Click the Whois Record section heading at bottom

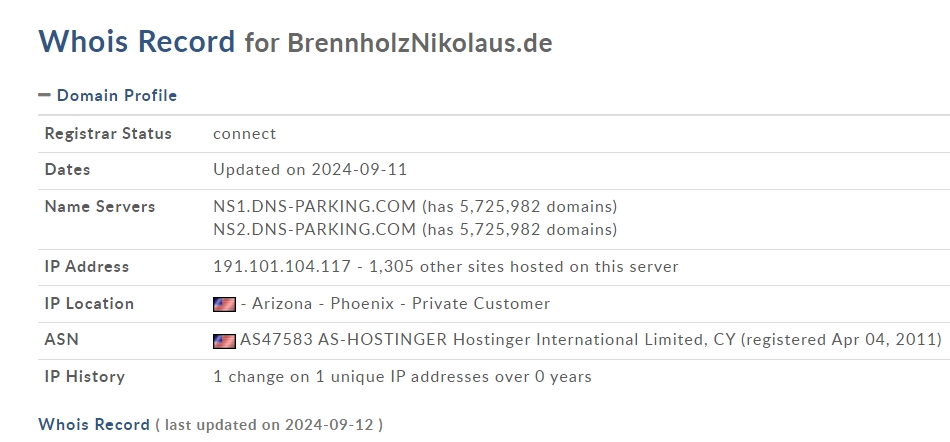[94, 424]
